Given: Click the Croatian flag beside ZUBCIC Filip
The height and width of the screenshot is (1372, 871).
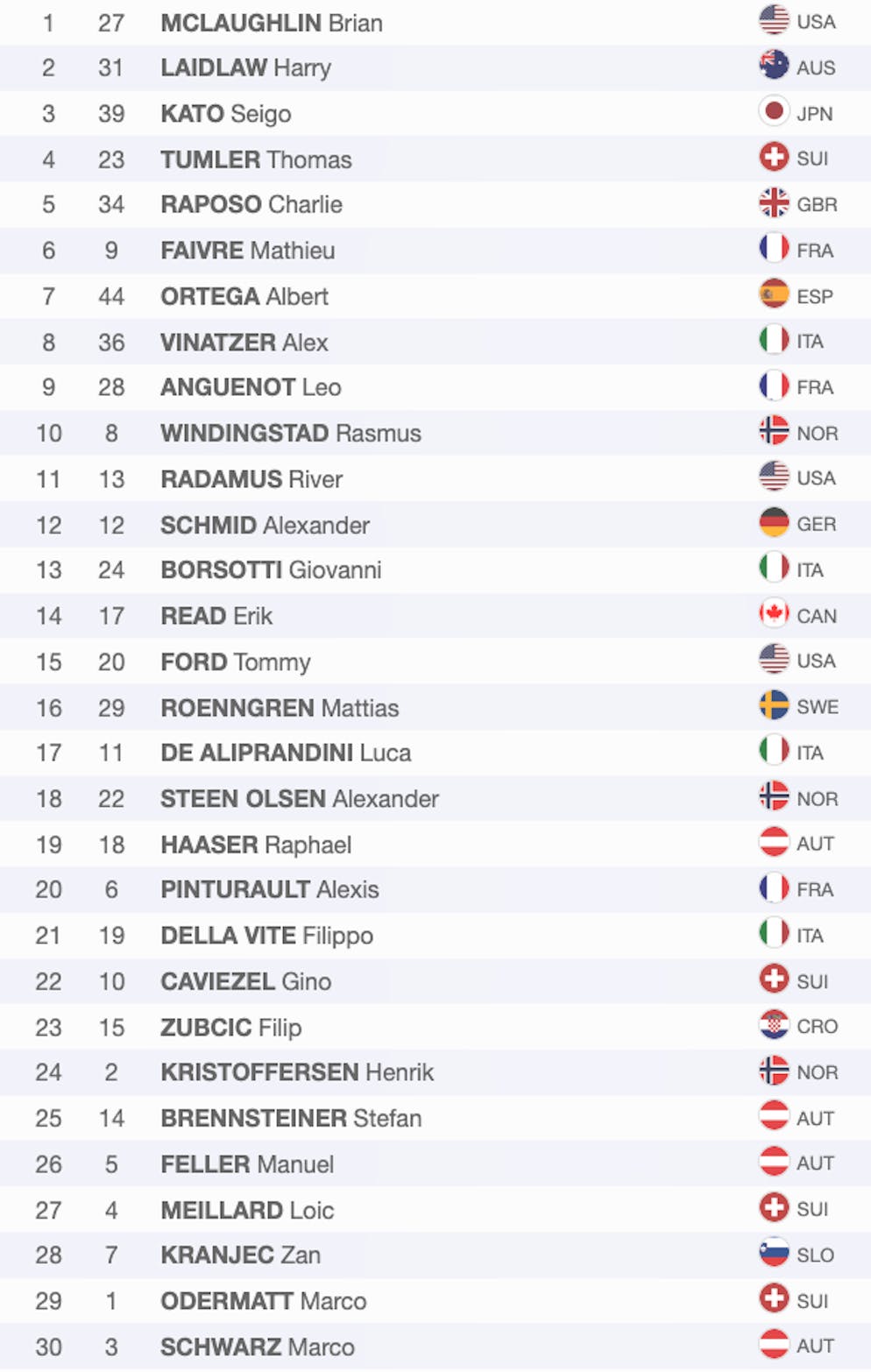Looking at the screenshot, I should pyautogui.click(x=774, y=1025).
